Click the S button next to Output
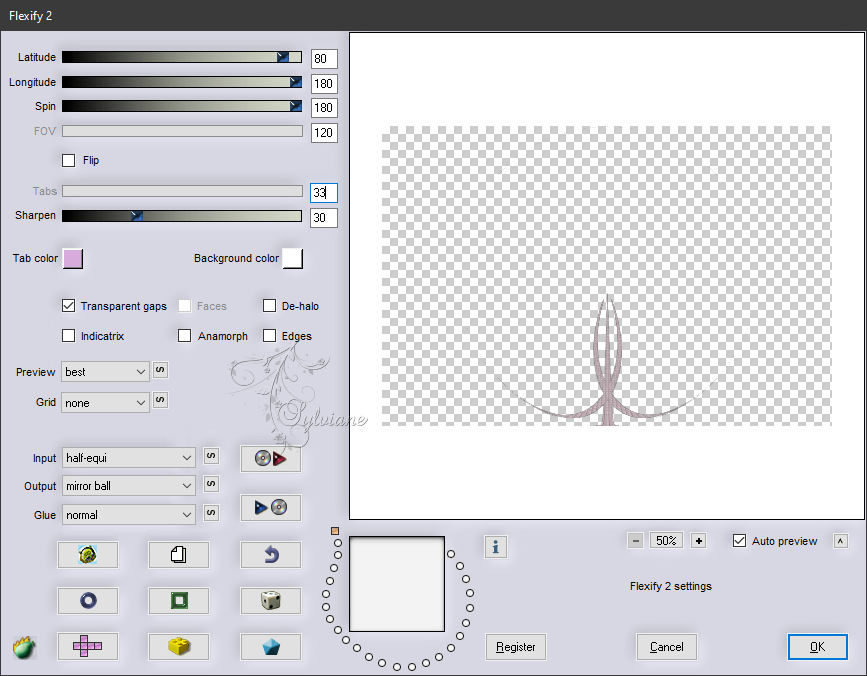 coord(211,484)
